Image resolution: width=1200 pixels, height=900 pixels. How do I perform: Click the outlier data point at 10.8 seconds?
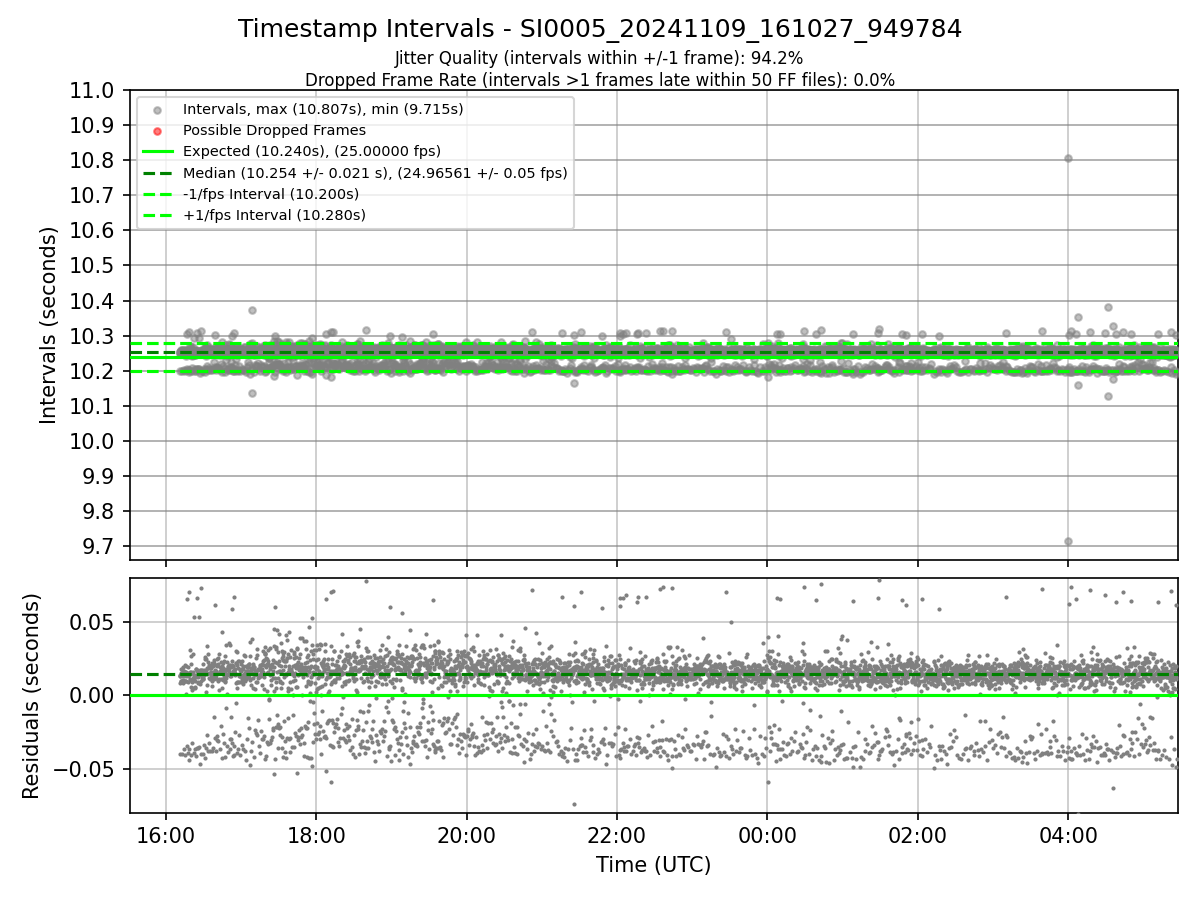tap(1068, 158)
